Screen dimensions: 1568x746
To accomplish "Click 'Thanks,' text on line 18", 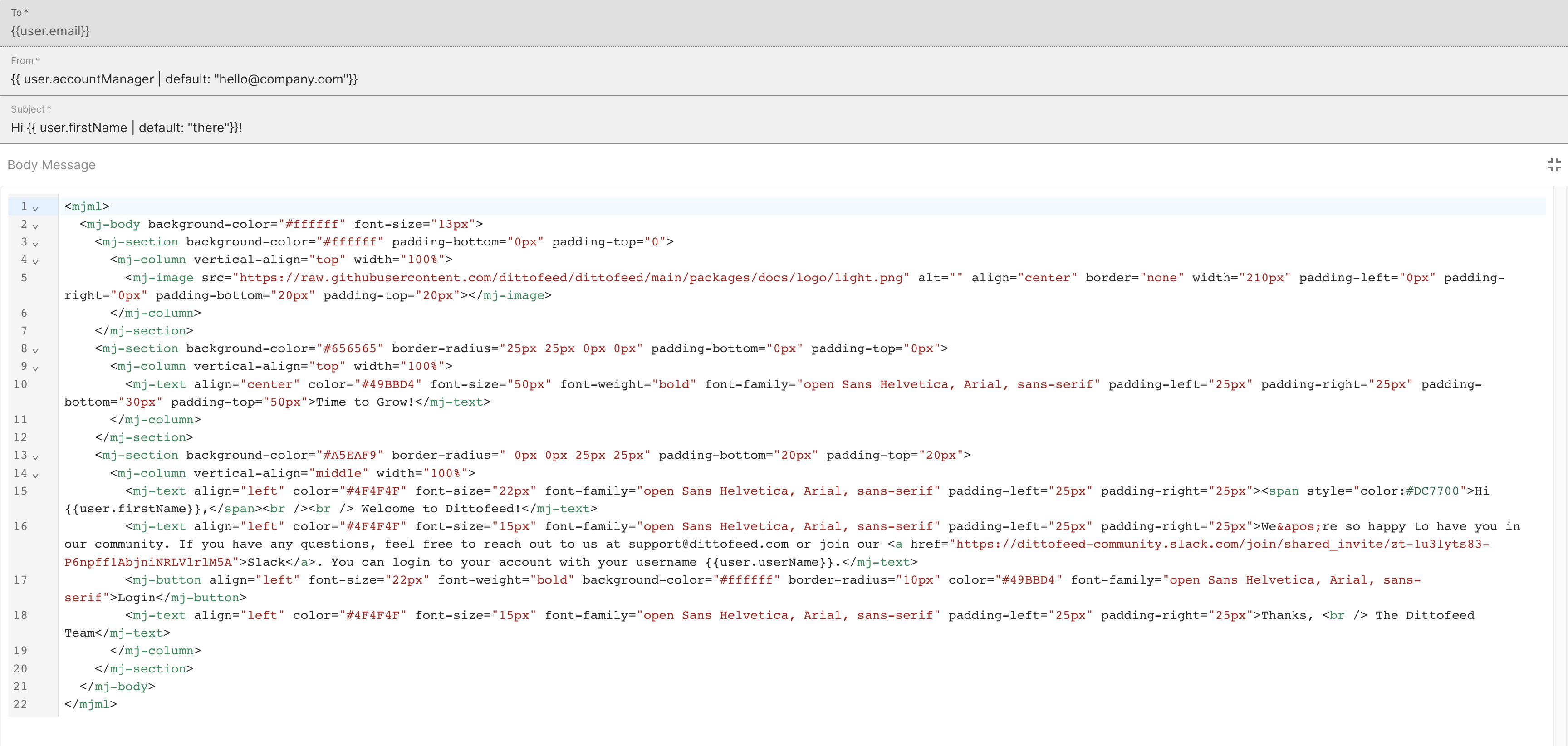I will click(1288, 615).
